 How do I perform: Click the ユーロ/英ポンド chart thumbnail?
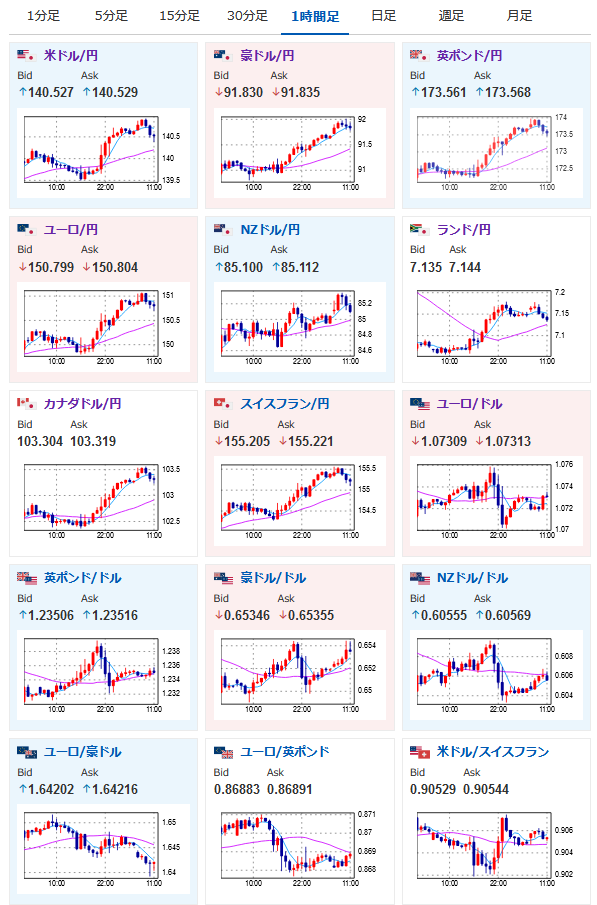click(300, 849)
